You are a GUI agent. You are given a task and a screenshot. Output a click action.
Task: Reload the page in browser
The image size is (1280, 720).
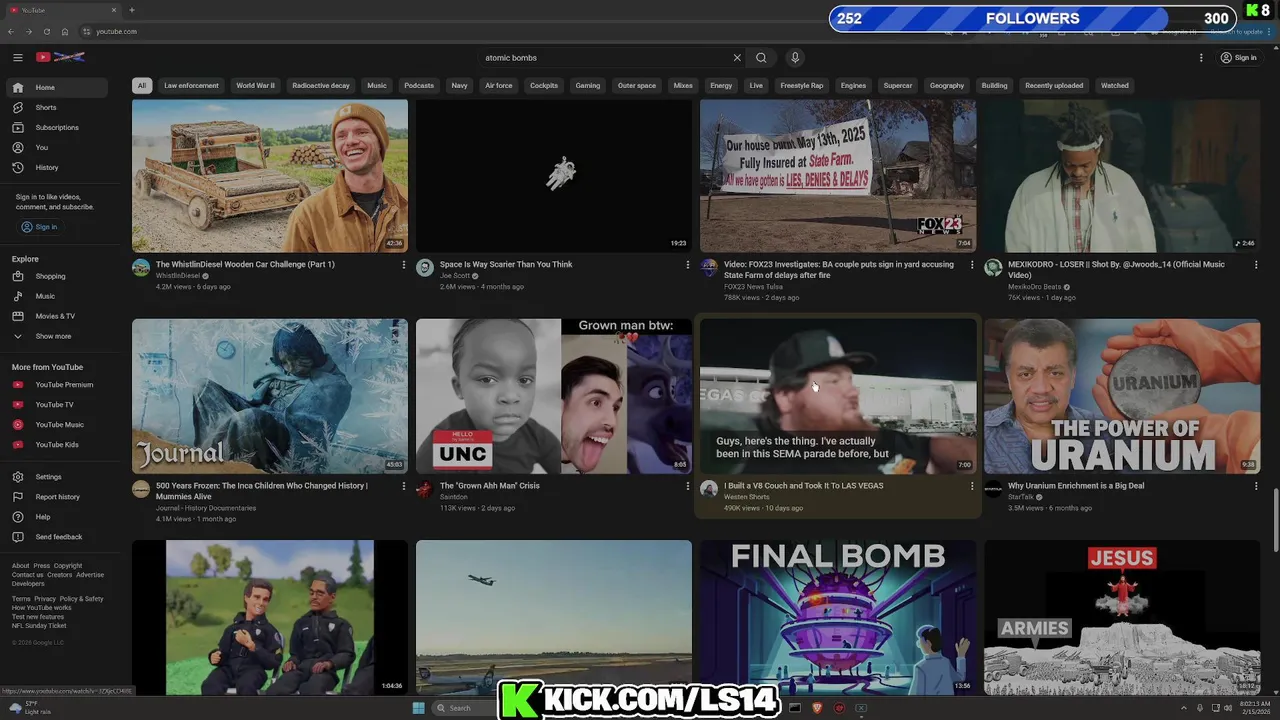46,31
